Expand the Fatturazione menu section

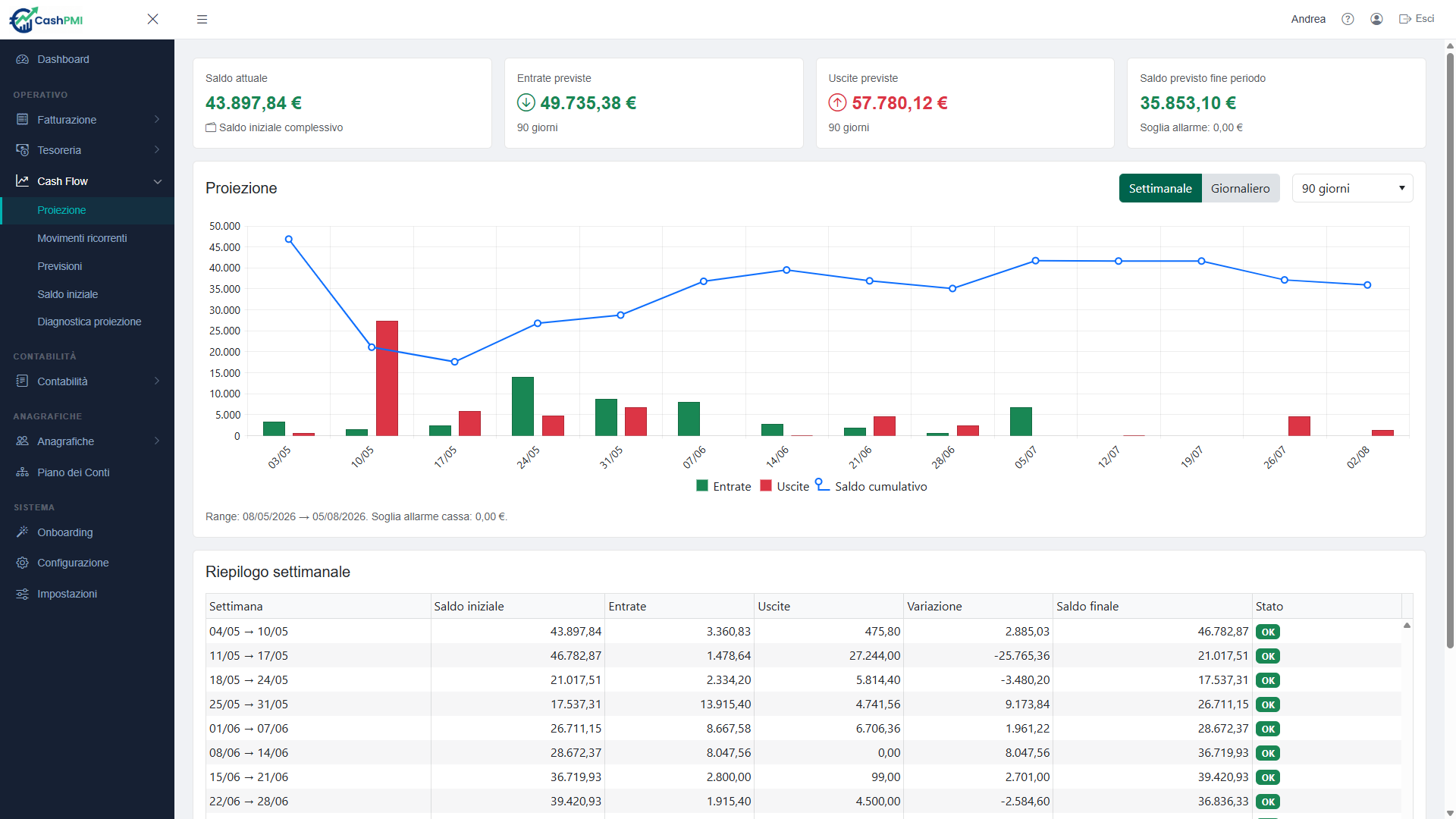pyautogui.click(x=87, y=120)
